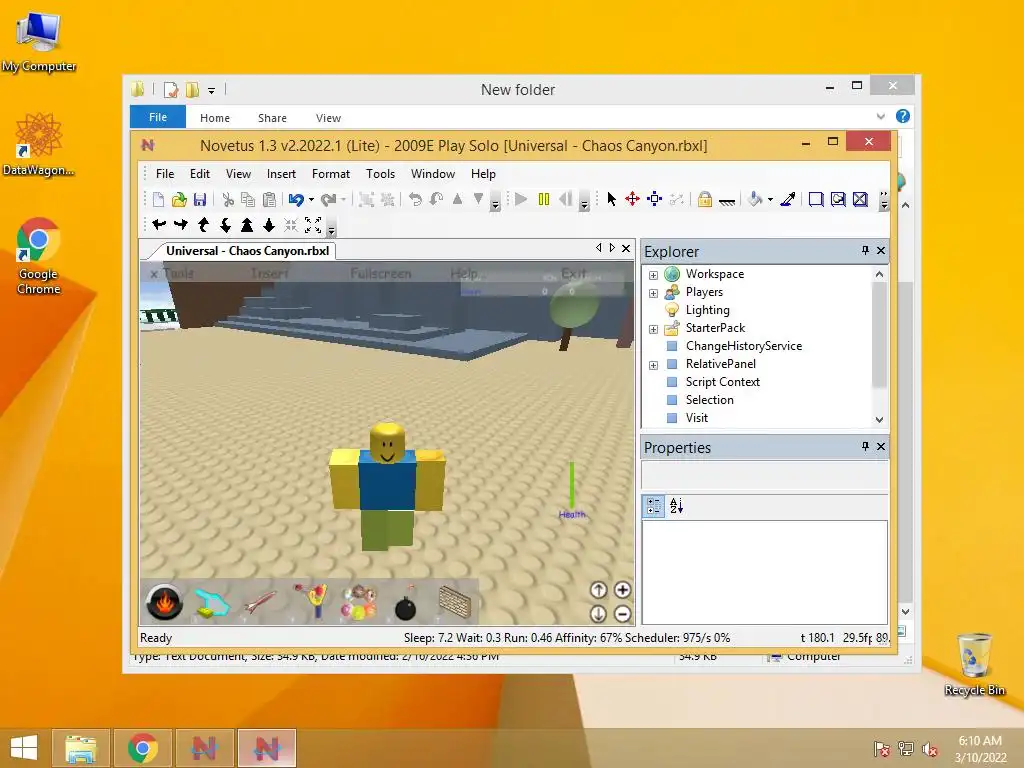This screenshot has width=1024, height=768.
Task: Open camera toolbar overflow options dropdown
Action: [x=332, y=229]
